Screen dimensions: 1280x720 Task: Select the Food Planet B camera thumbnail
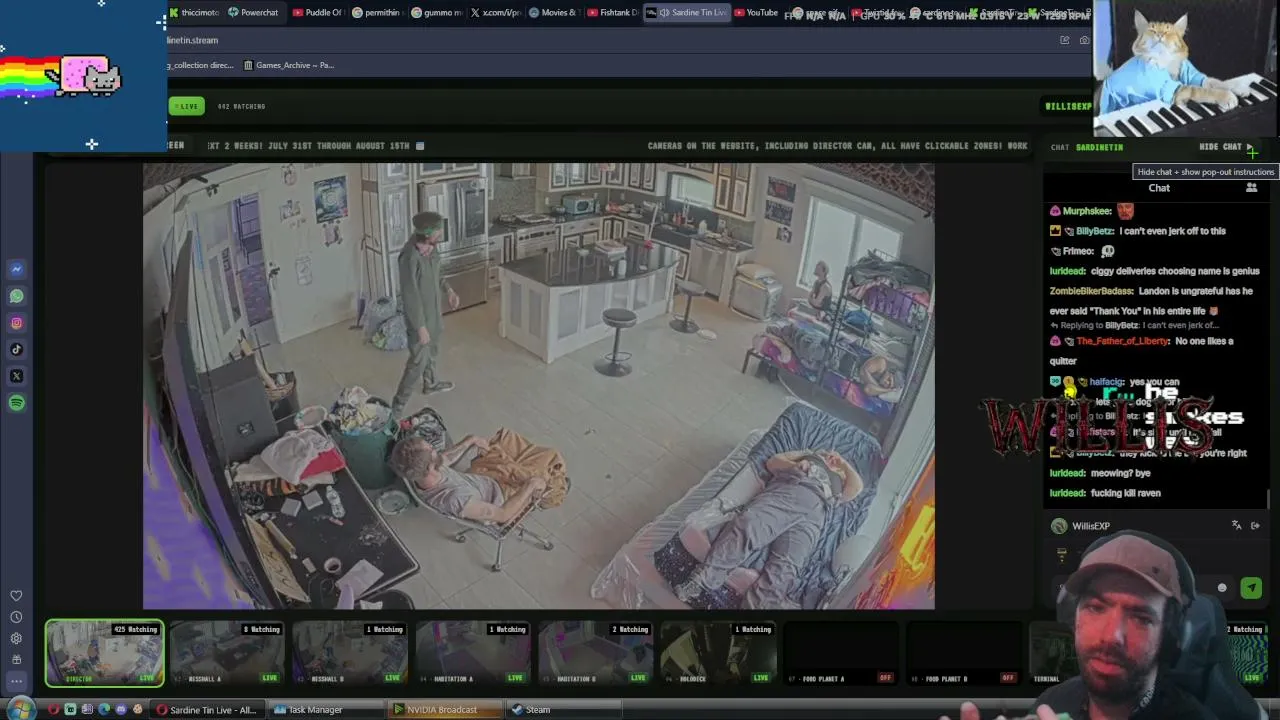(x=966, y=653)
